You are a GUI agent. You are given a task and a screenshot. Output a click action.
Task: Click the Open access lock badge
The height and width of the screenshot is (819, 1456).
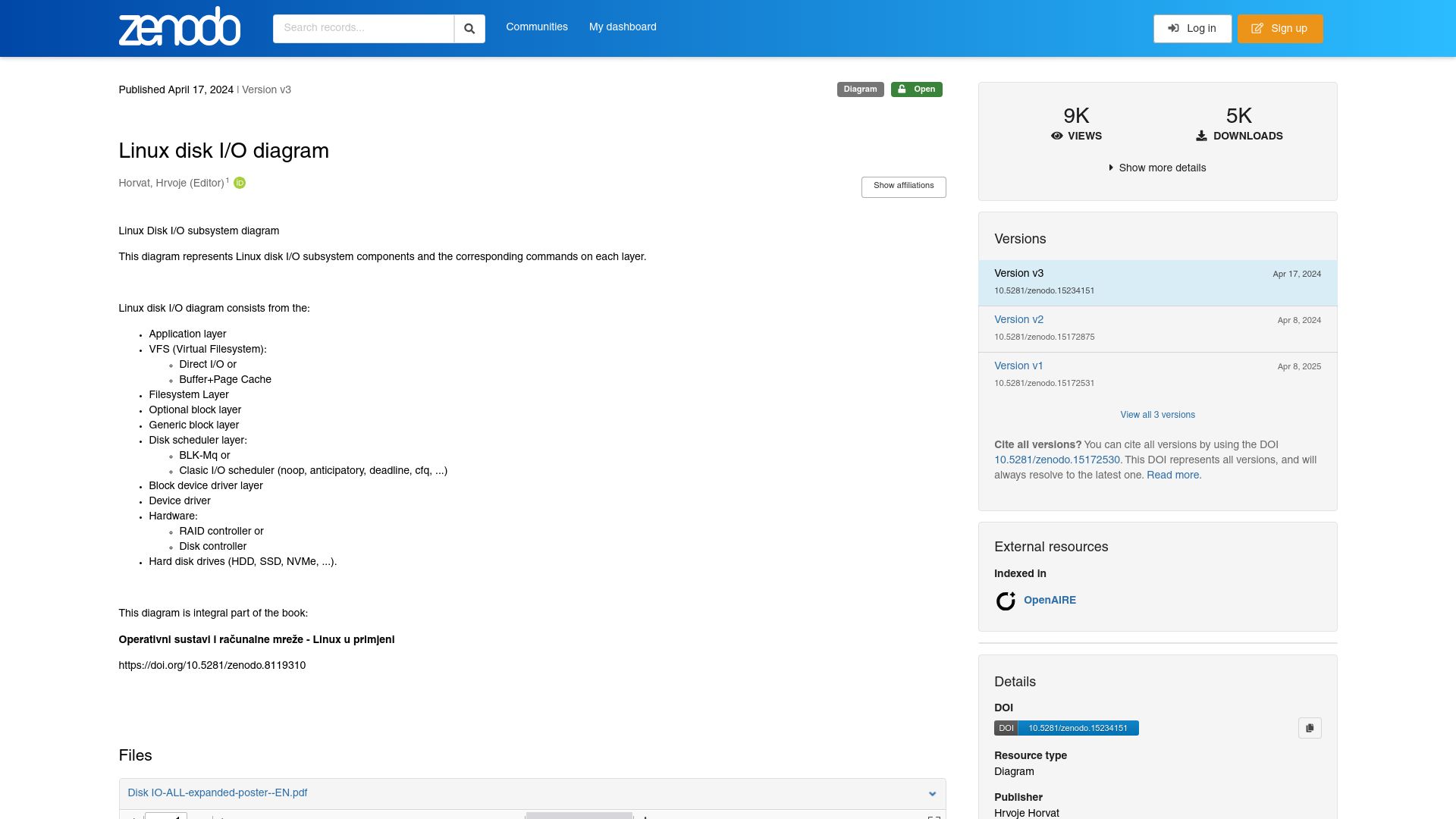tap(916, 89)
